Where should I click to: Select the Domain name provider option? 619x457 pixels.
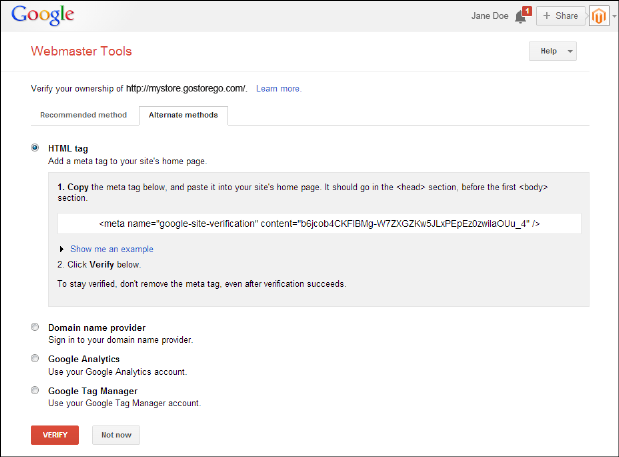point(36,327)
